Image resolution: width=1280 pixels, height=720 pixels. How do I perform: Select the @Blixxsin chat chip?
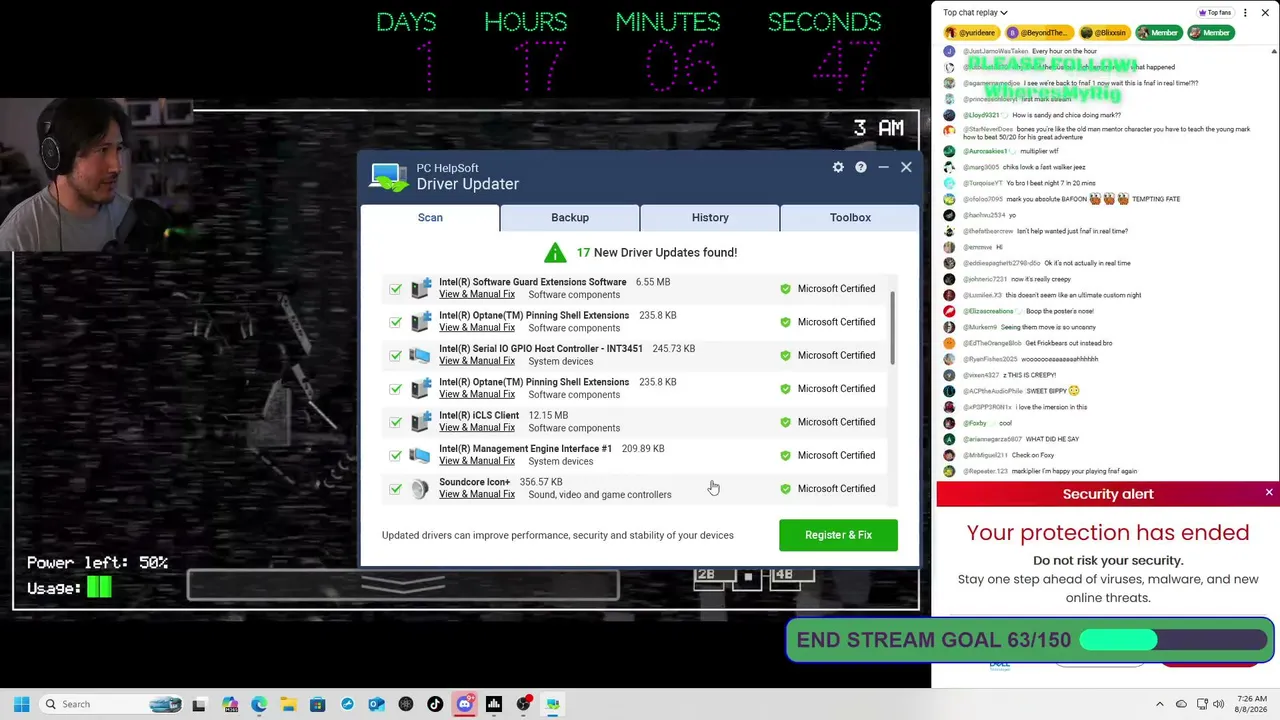pos(1104,33)
